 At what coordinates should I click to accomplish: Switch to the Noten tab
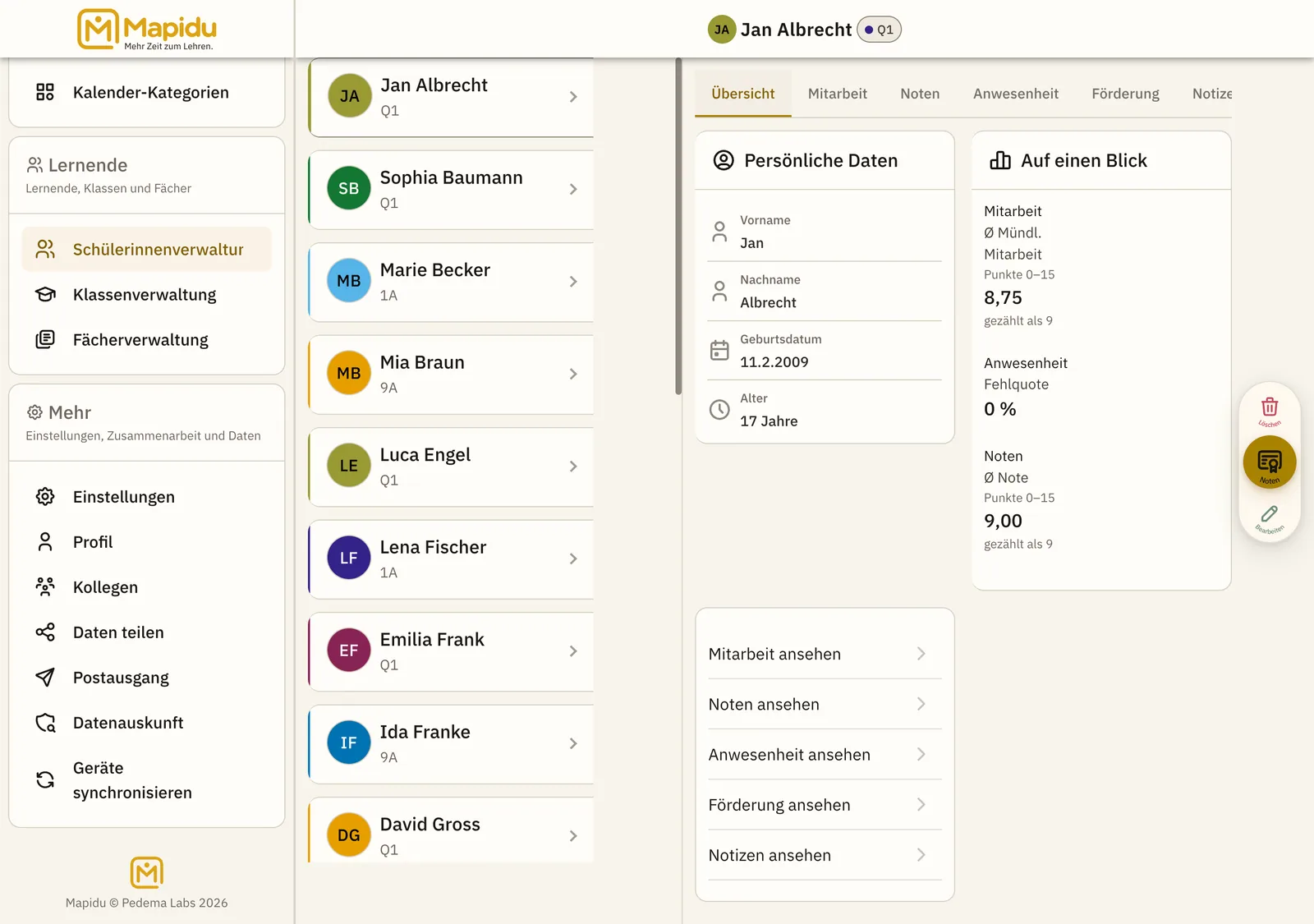point(920,94)
